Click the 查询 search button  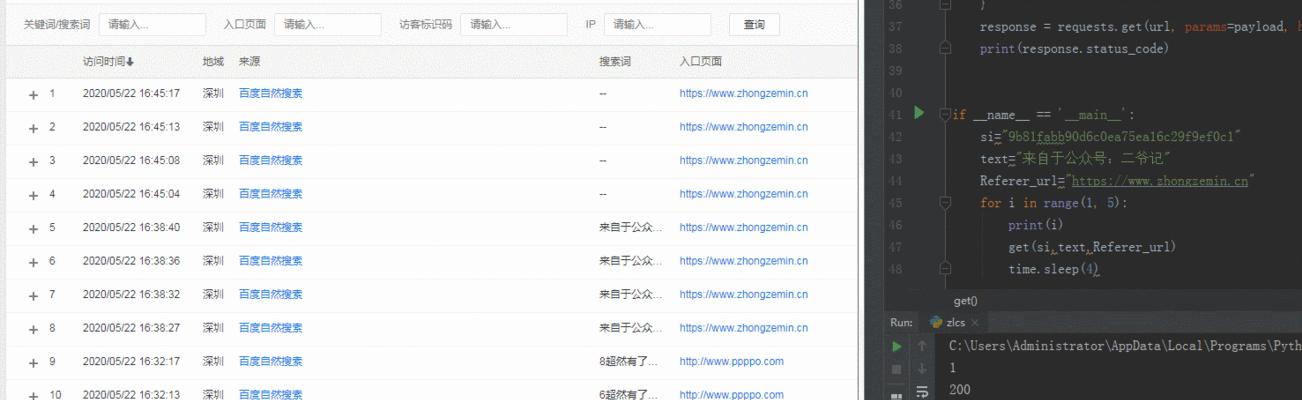754,25
